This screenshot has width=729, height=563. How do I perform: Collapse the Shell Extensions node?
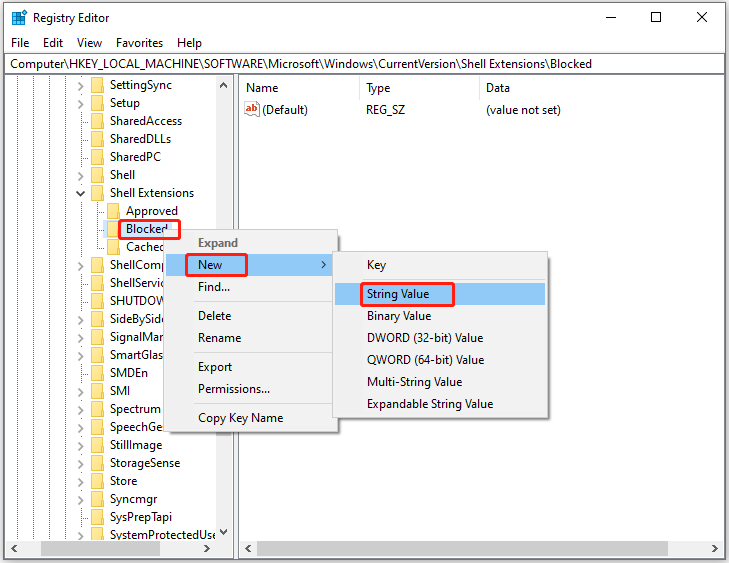(80, 193)
